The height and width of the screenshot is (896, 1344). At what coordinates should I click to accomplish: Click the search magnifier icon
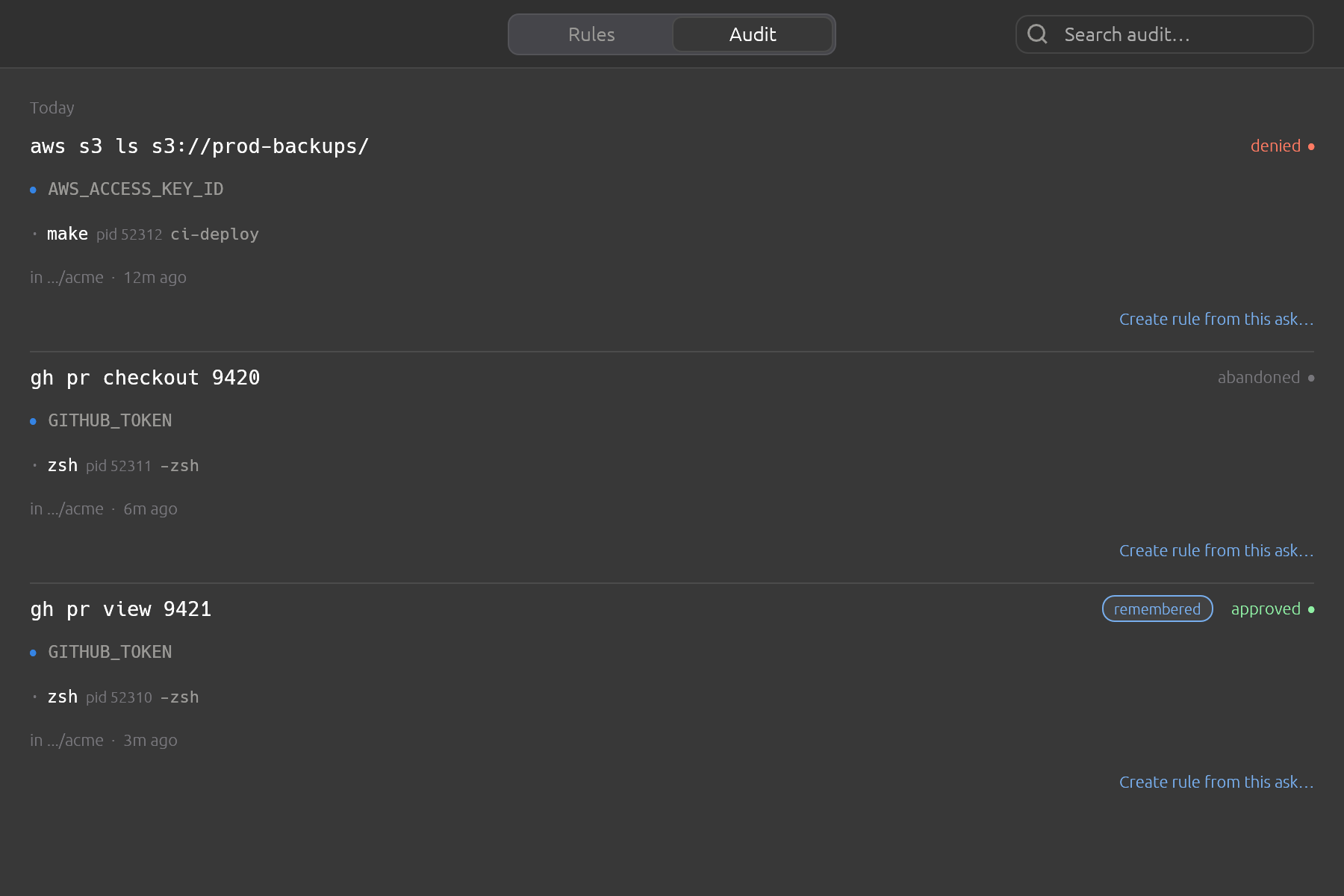tap(1037, 34)
